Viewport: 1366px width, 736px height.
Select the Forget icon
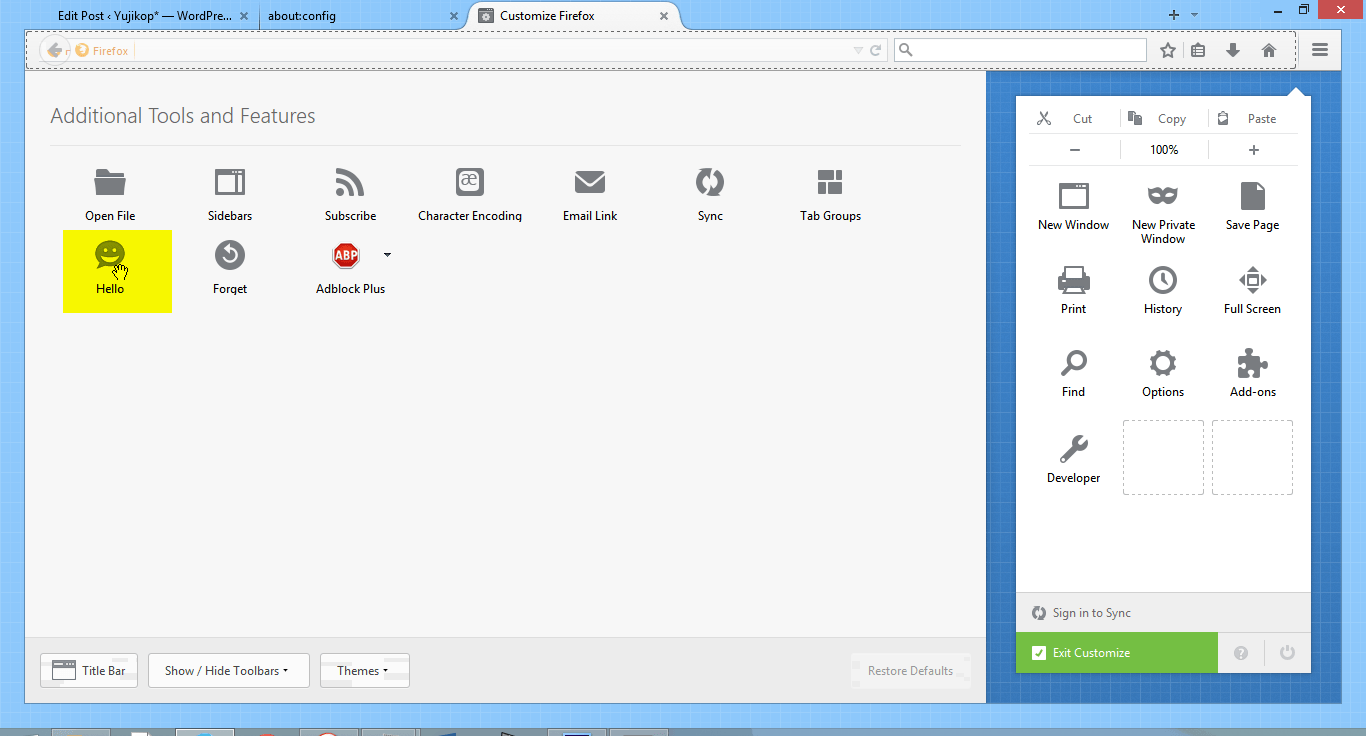[x=230, y=255]
